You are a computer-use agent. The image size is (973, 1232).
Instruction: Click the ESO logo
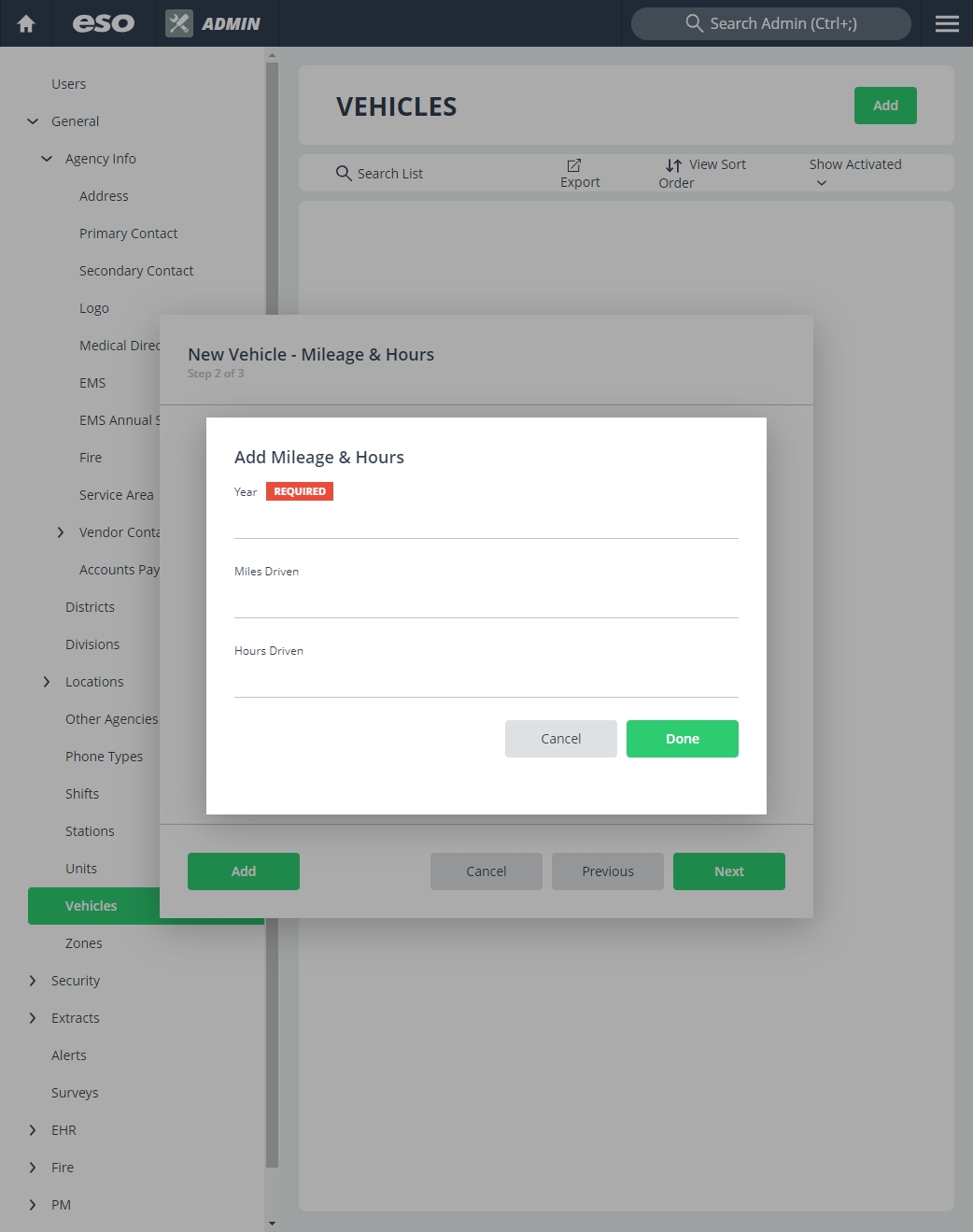104,23
